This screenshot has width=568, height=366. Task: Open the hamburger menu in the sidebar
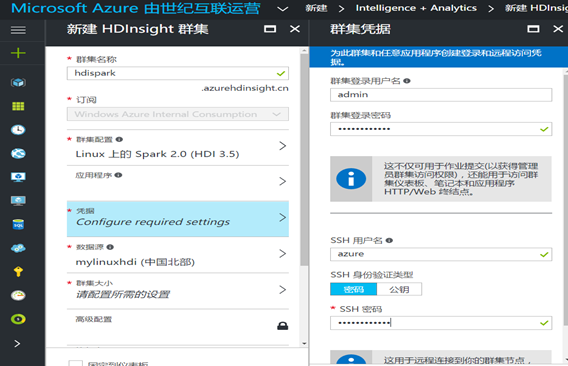click(18, 30)
